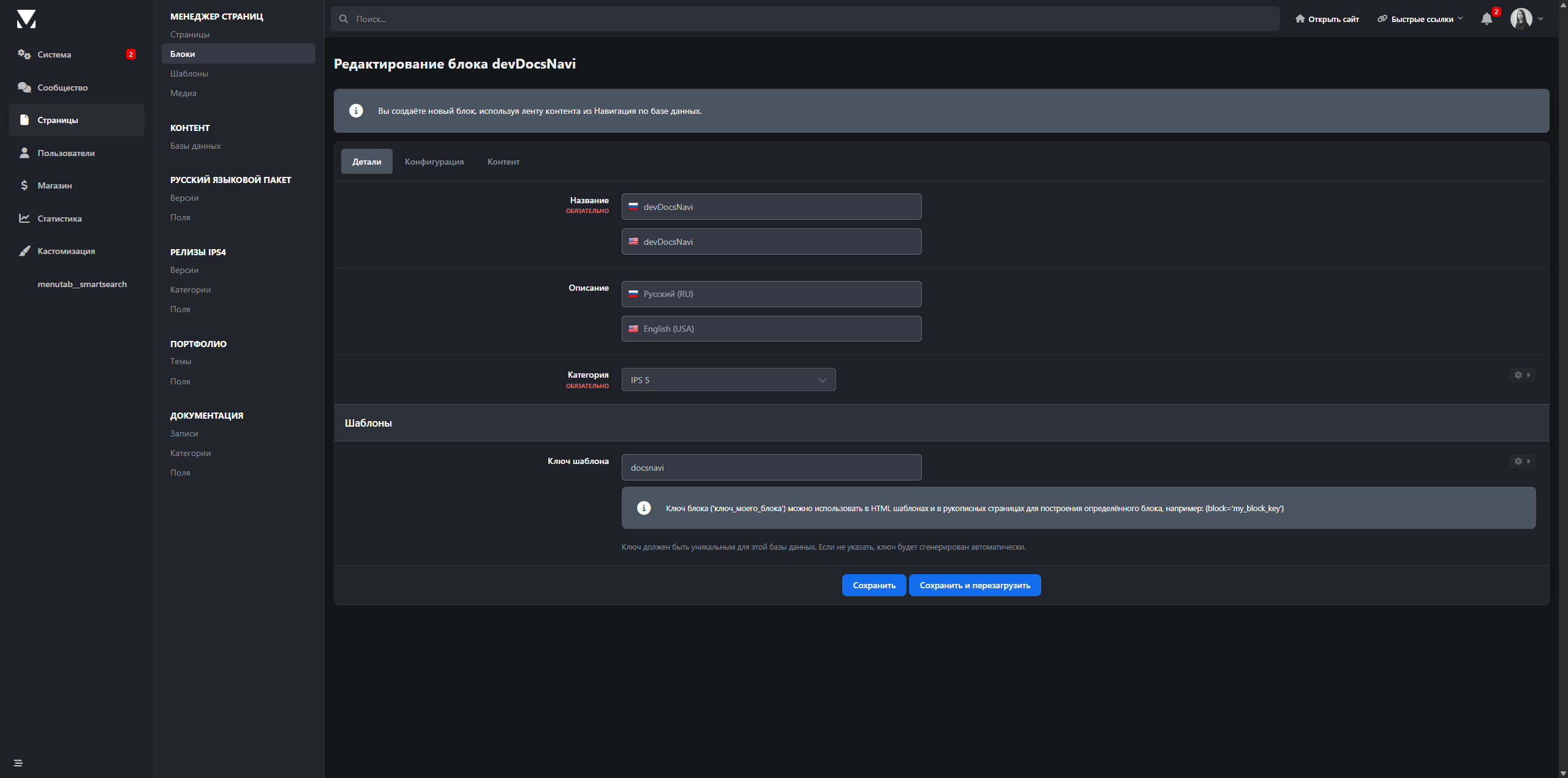Click the Пользователи person icon
The height and width of the screenshot is (778, 1568).
(24, 153)
